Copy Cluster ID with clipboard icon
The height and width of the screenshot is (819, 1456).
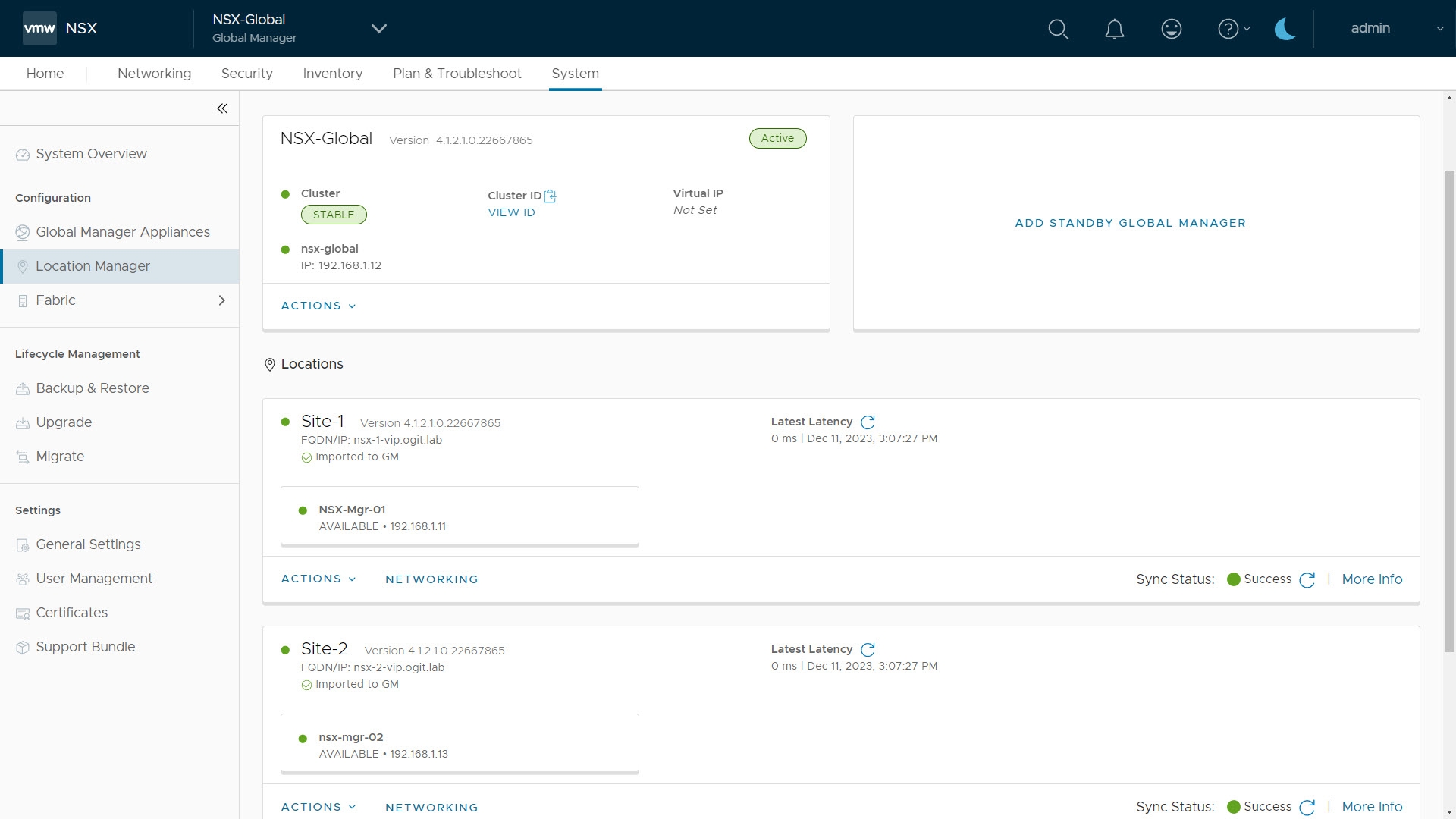click(x=551, y=196)
